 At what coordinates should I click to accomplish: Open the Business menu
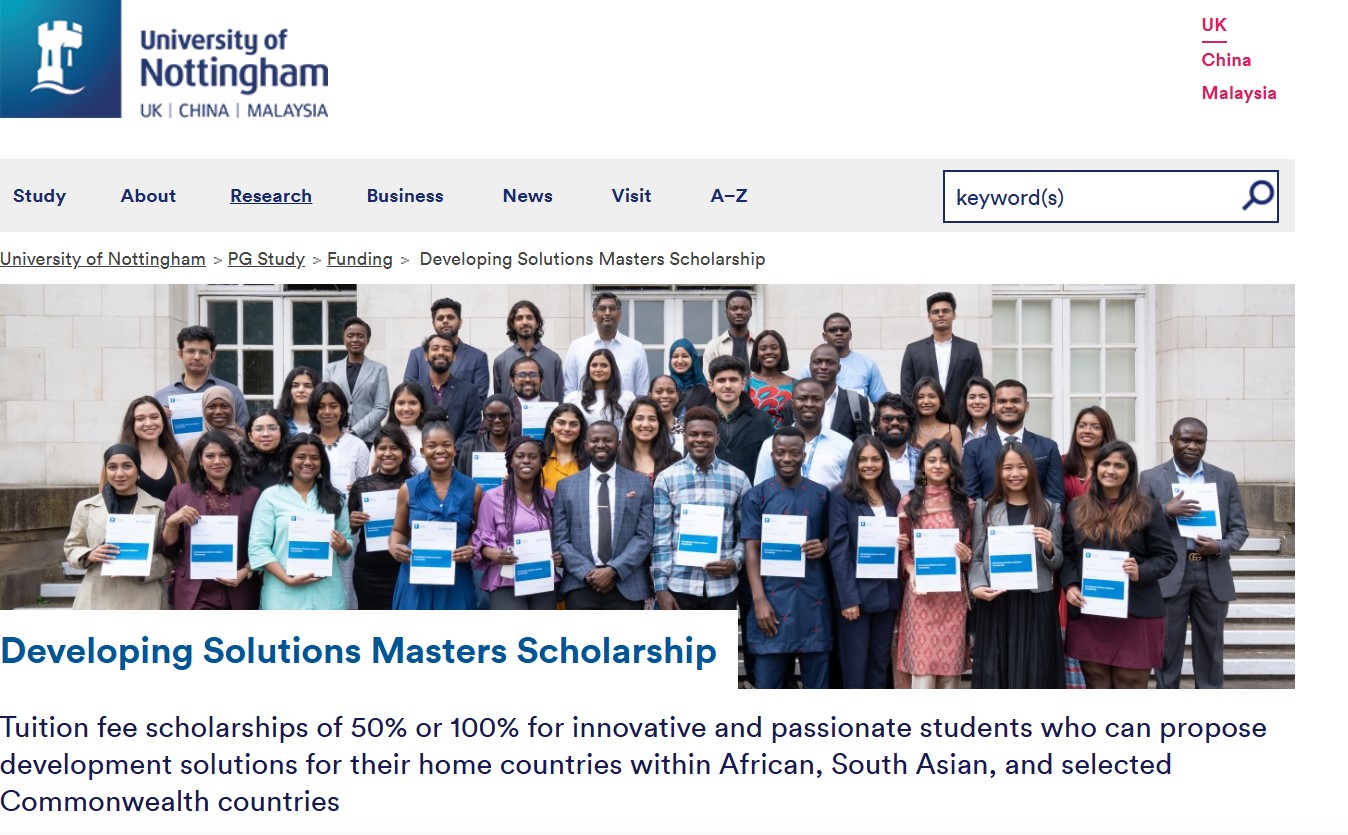(x=405, y=196)
